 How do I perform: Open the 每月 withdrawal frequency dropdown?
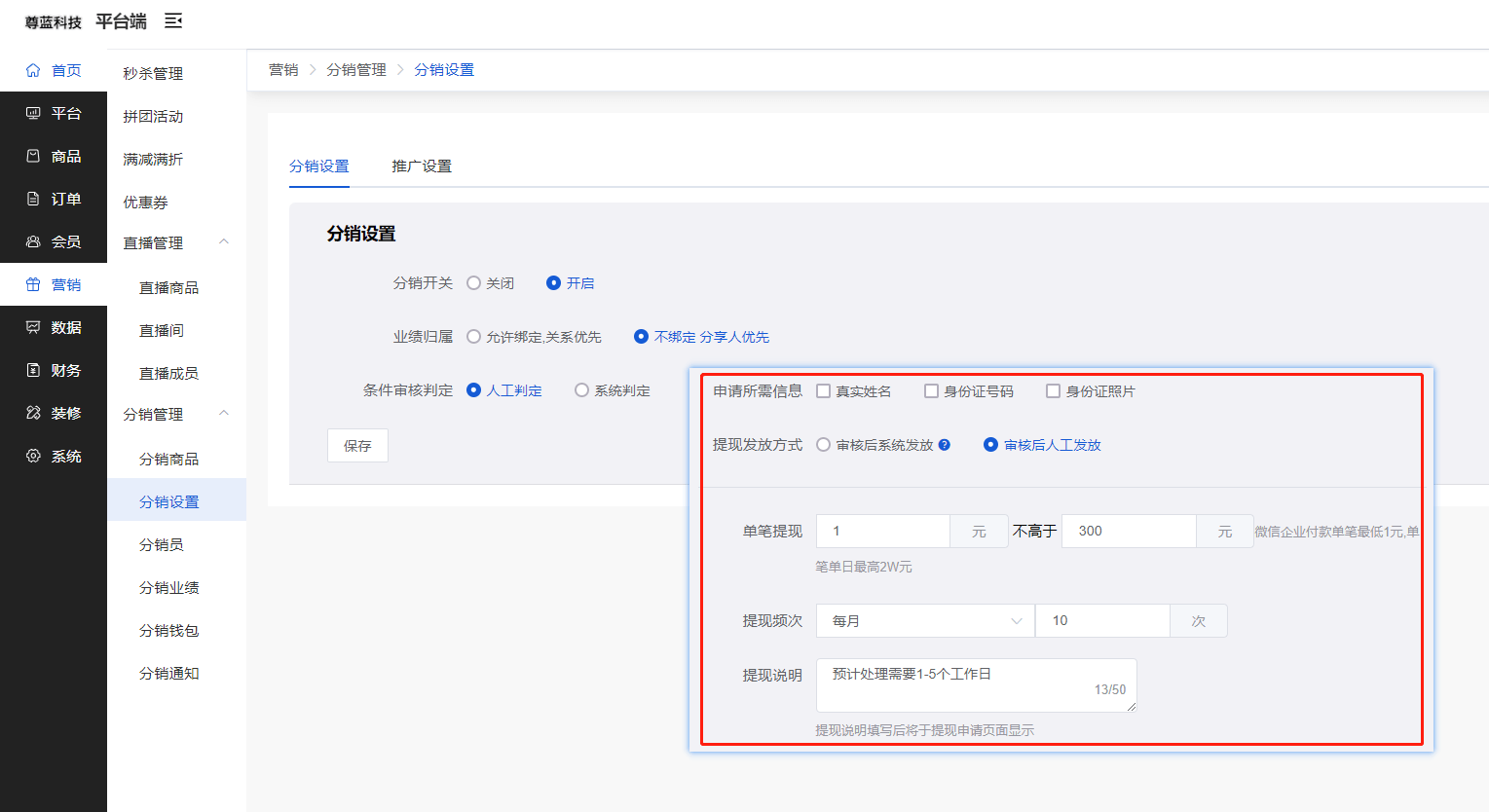click(x=925, y=621)
